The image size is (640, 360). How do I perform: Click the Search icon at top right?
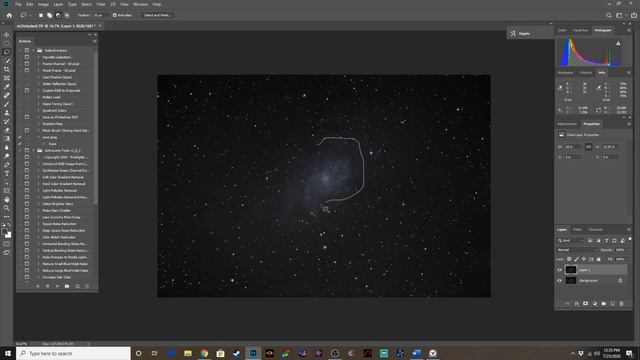tap(609, 15)
